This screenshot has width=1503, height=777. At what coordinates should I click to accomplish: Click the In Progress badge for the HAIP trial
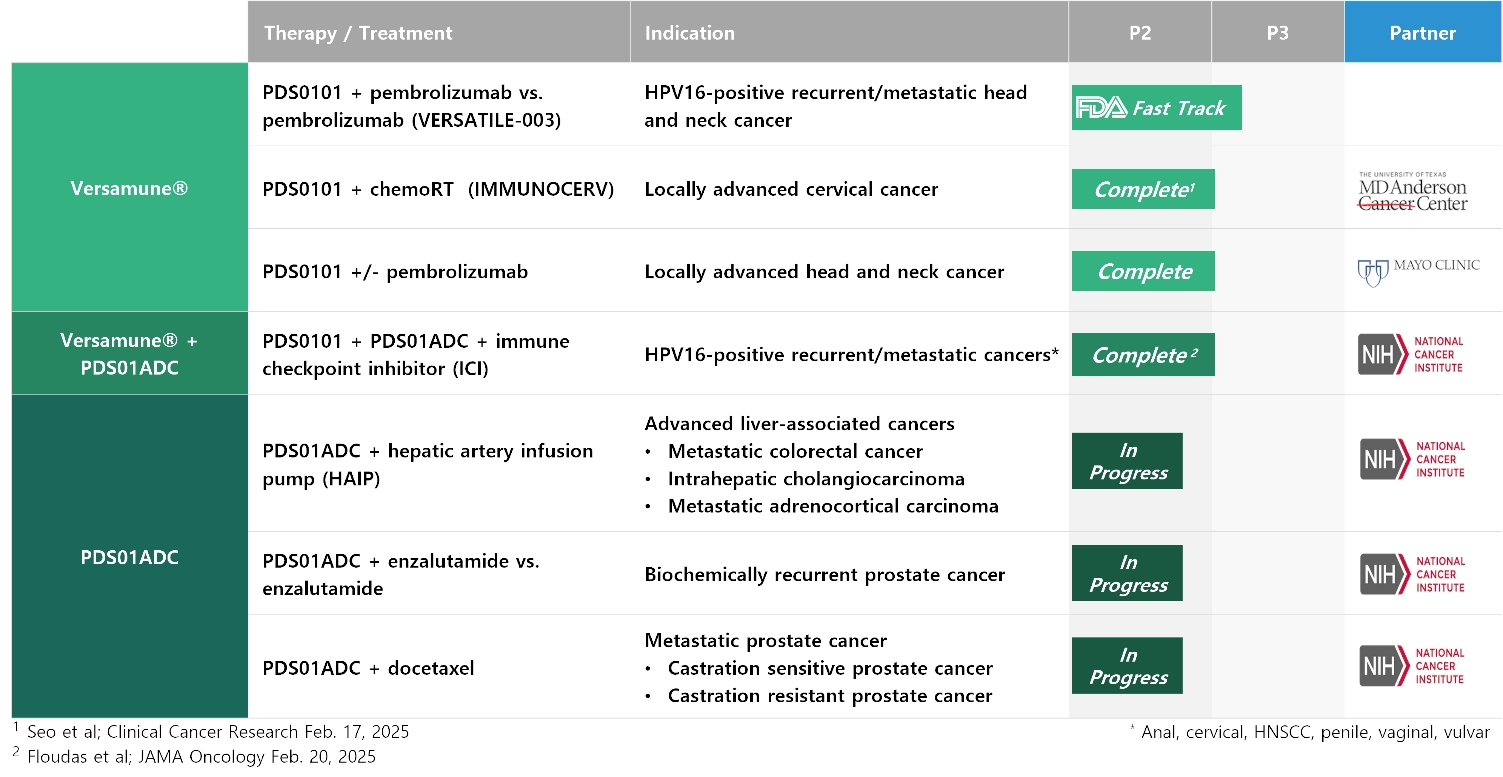pyautogui.click(x=1127, y=461)
